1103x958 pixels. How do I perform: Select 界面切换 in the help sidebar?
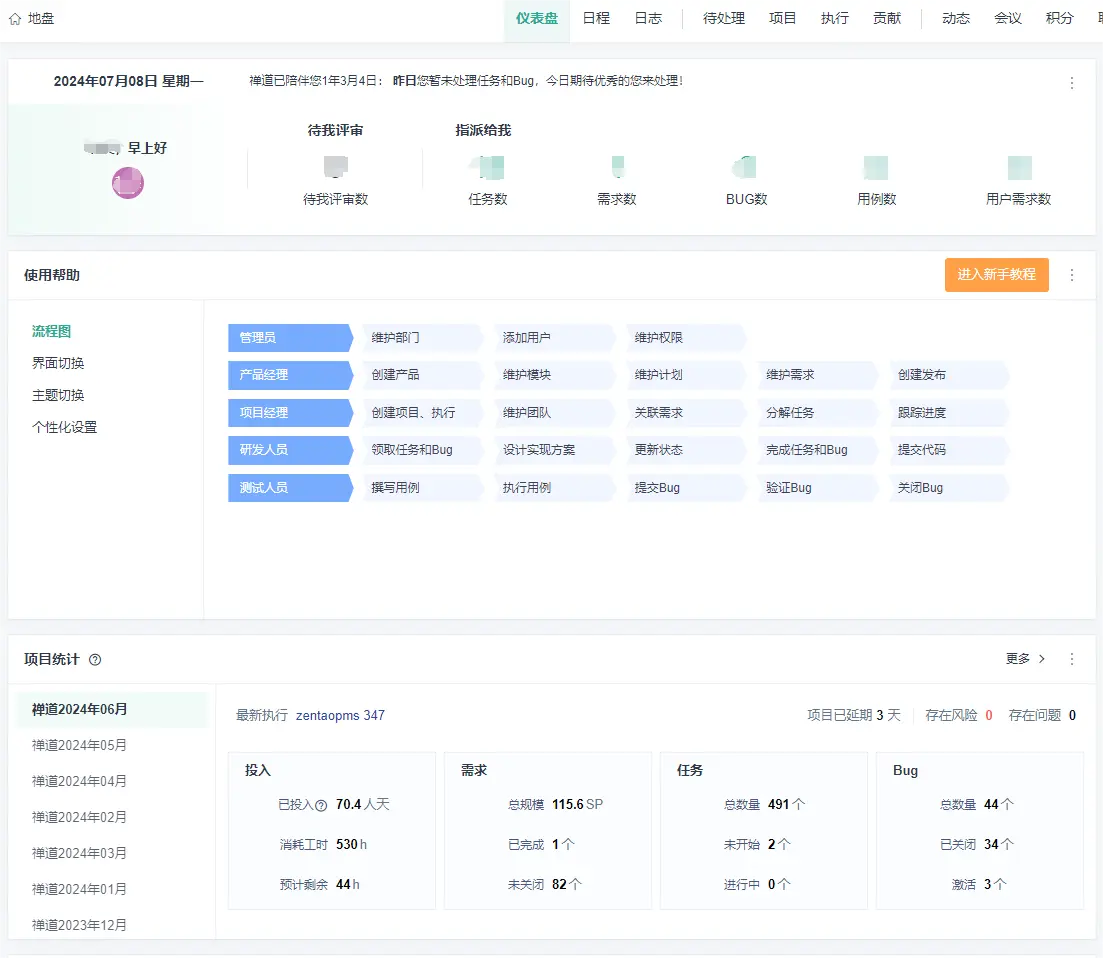coord(58,363)
